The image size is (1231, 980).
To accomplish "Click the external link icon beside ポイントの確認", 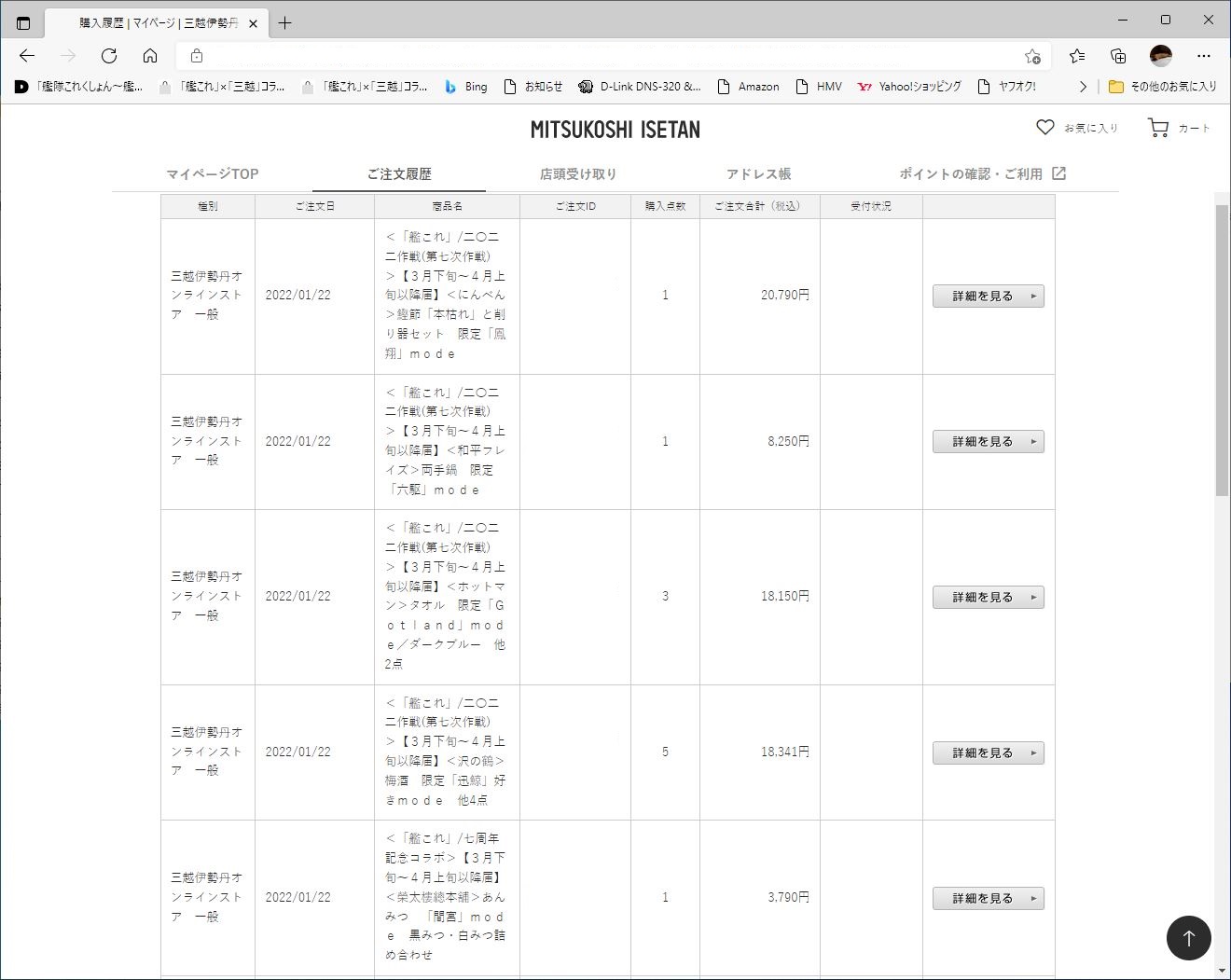I will (x=1058, y=173).
